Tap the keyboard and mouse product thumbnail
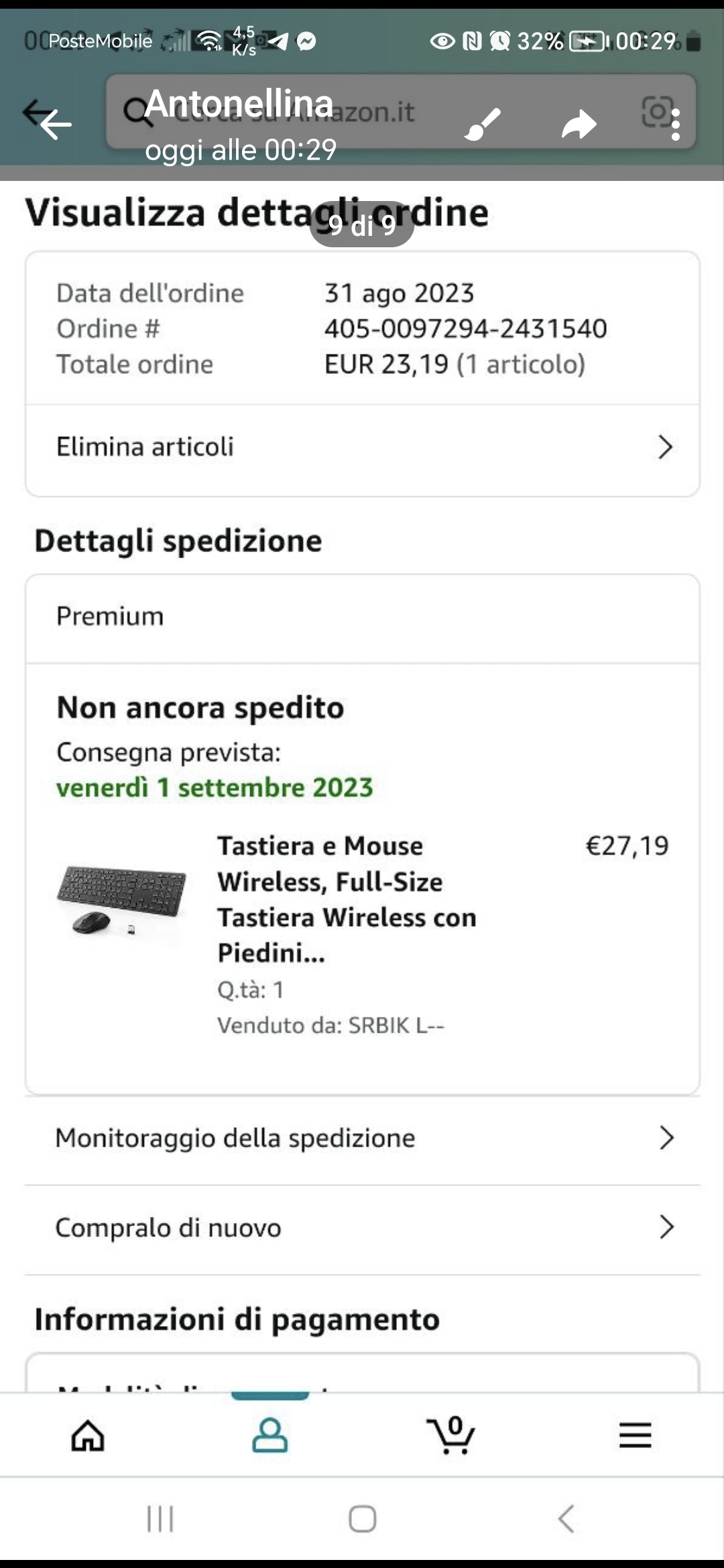 (x=121, y=899)
